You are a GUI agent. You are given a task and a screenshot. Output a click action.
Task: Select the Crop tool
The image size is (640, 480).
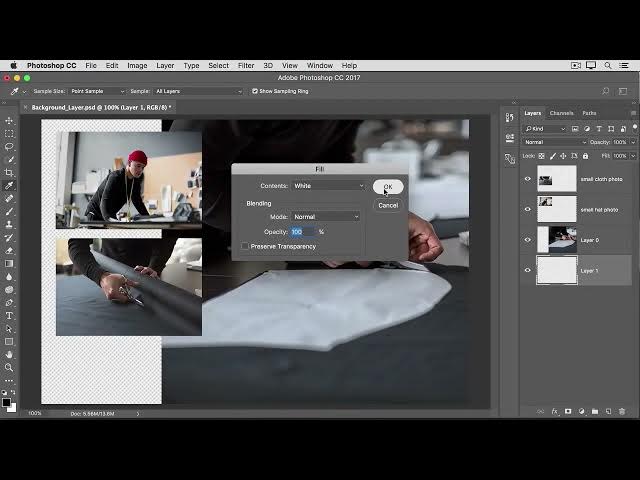[9, 173]
